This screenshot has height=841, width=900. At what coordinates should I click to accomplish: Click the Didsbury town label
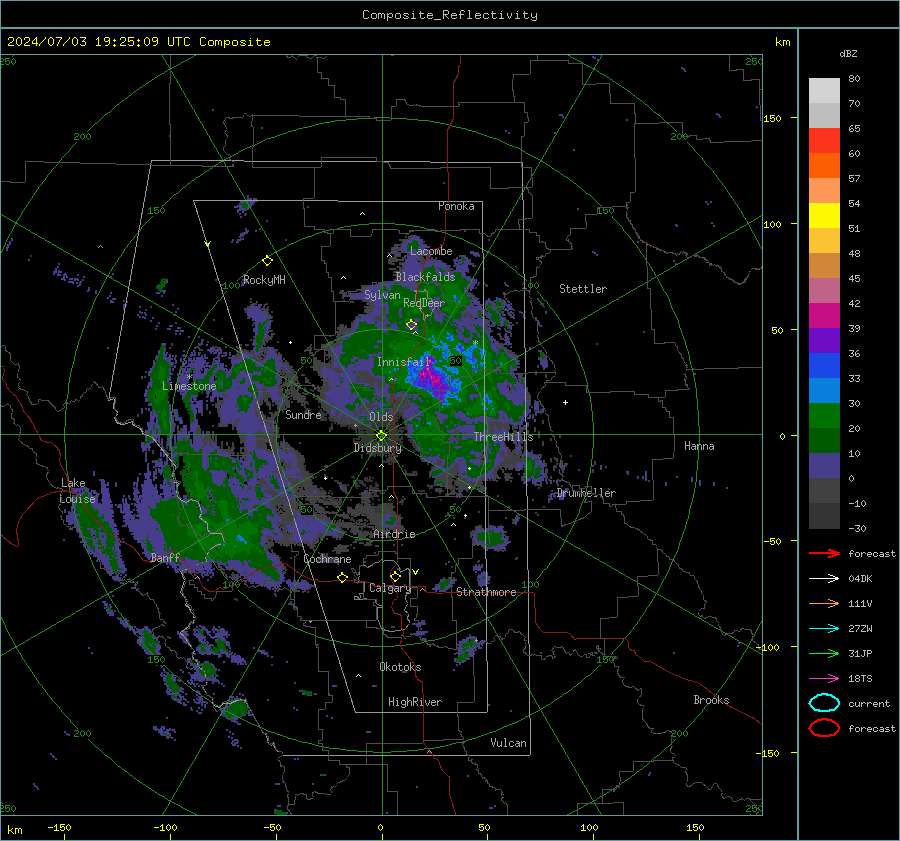[x=378, y=448]
